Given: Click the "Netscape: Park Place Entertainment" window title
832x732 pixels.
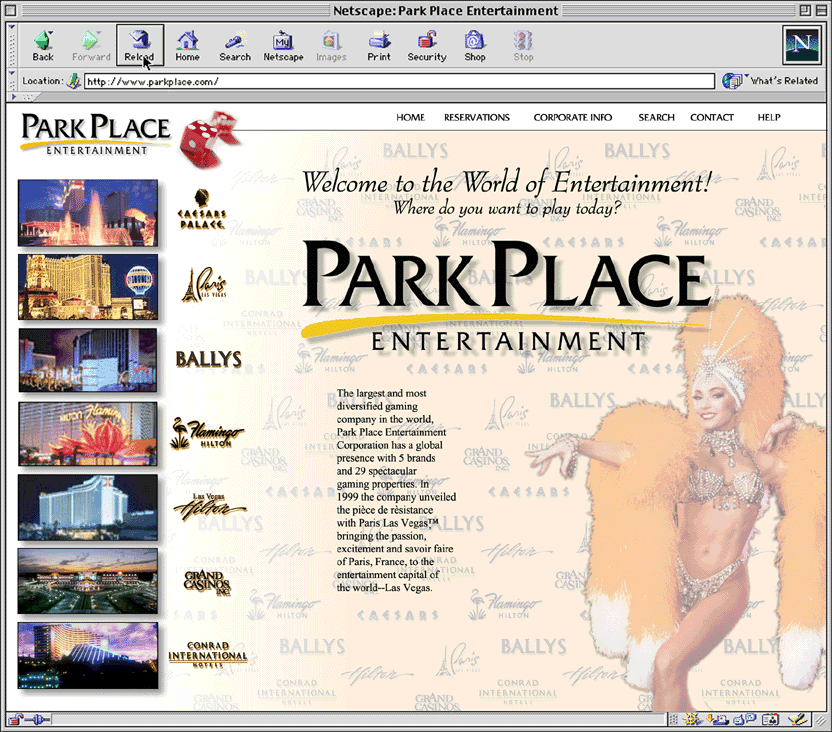Looking at the screenshot, I should (x=446, y=11).
